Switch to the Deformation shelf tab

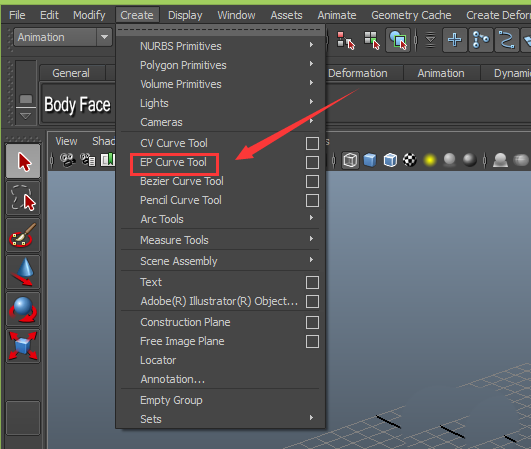pos(358,73)
